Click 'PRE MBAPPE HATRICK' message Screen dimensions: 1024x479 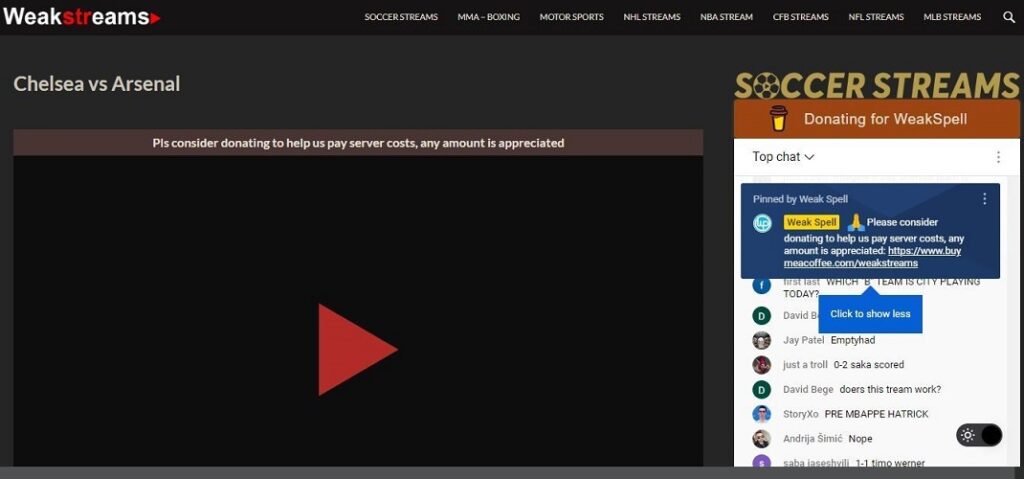pyautogui.click(x=876, y=414)
